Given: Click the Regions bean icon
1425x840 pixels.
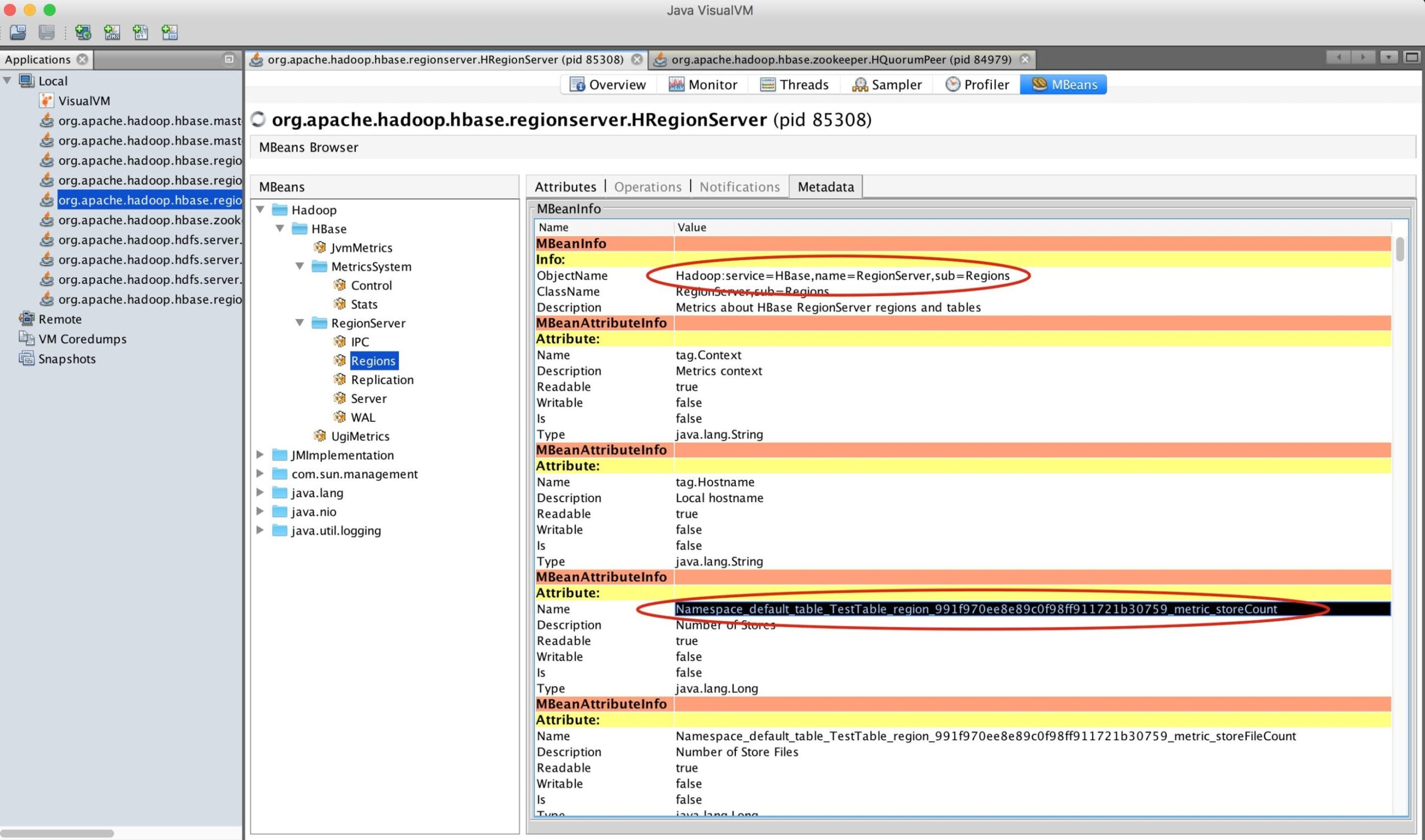Looking at the screenshot, I should tap(340, 361).
